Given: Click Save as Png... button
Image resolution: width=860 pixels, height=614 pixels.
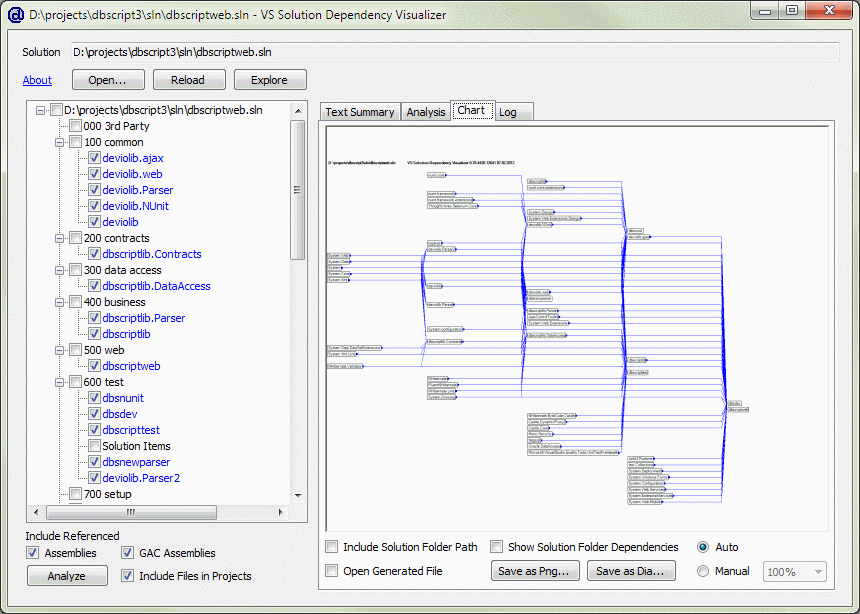Looking at the screenshot, I should coord(535,571).
